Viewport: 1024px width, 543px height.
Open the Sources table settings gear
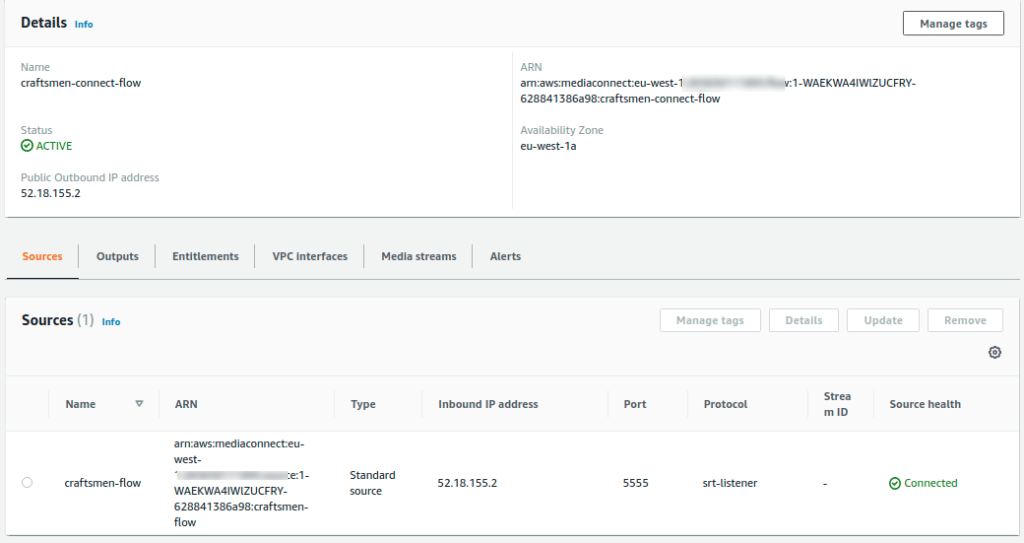994,353
